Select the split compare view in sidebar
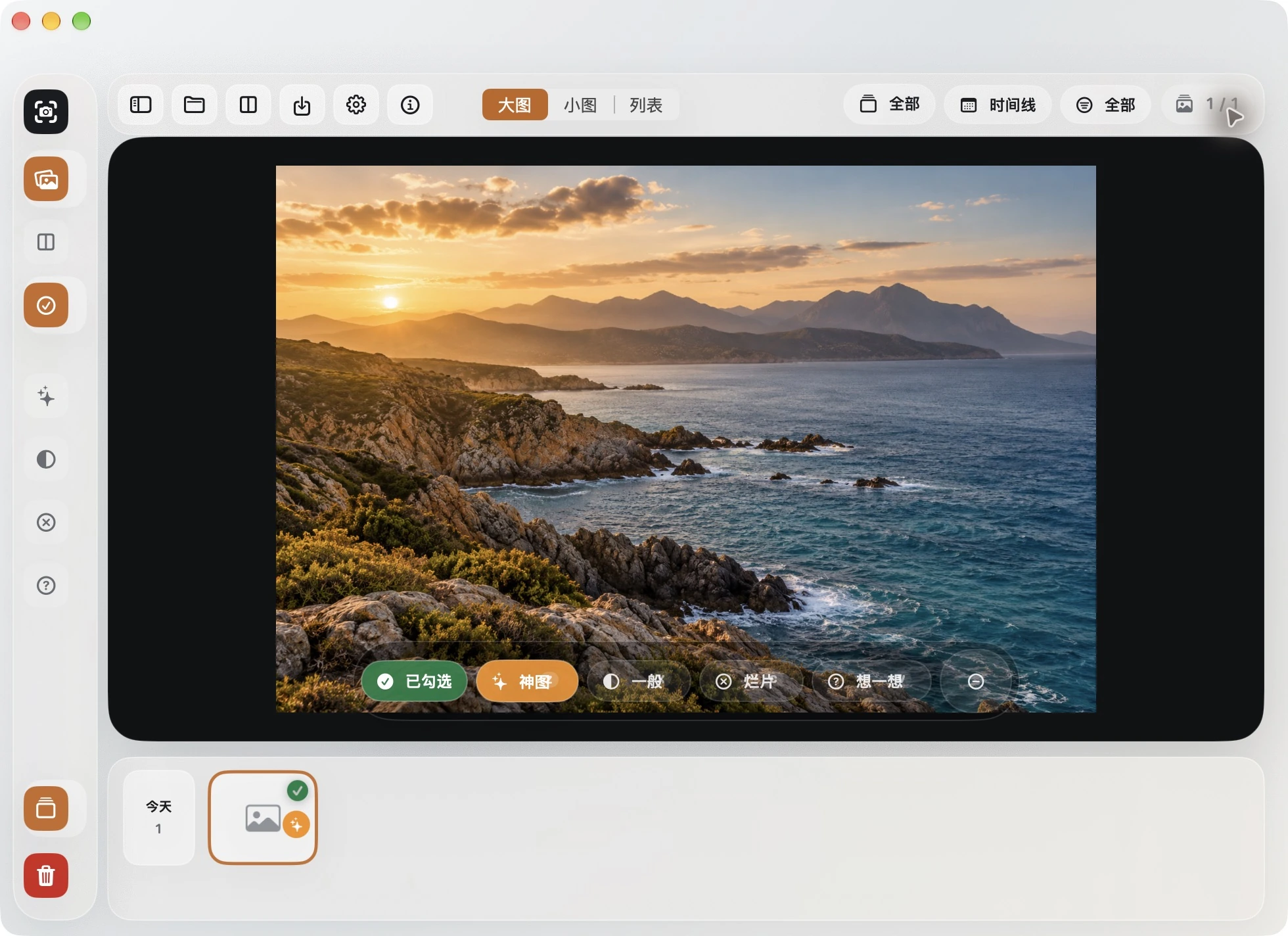Viewport: 1288px width, 936px height. coord(46,242)
